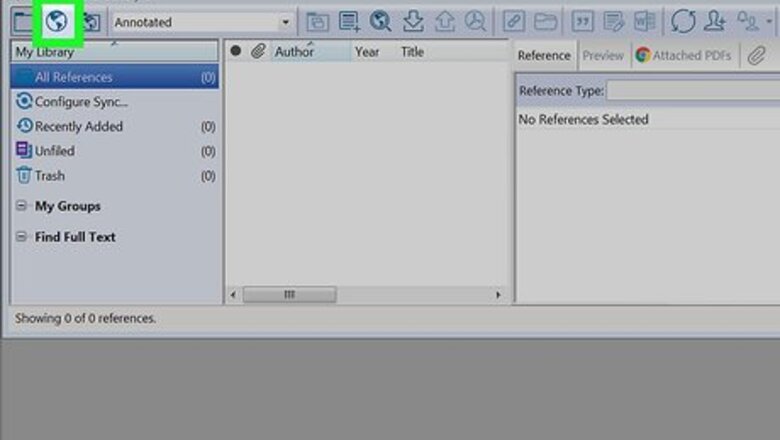The width and height of the screenshot is (780, 440).
Task: Click the Format Bibliography toolbar icon
Action: (x=613, y=22)
